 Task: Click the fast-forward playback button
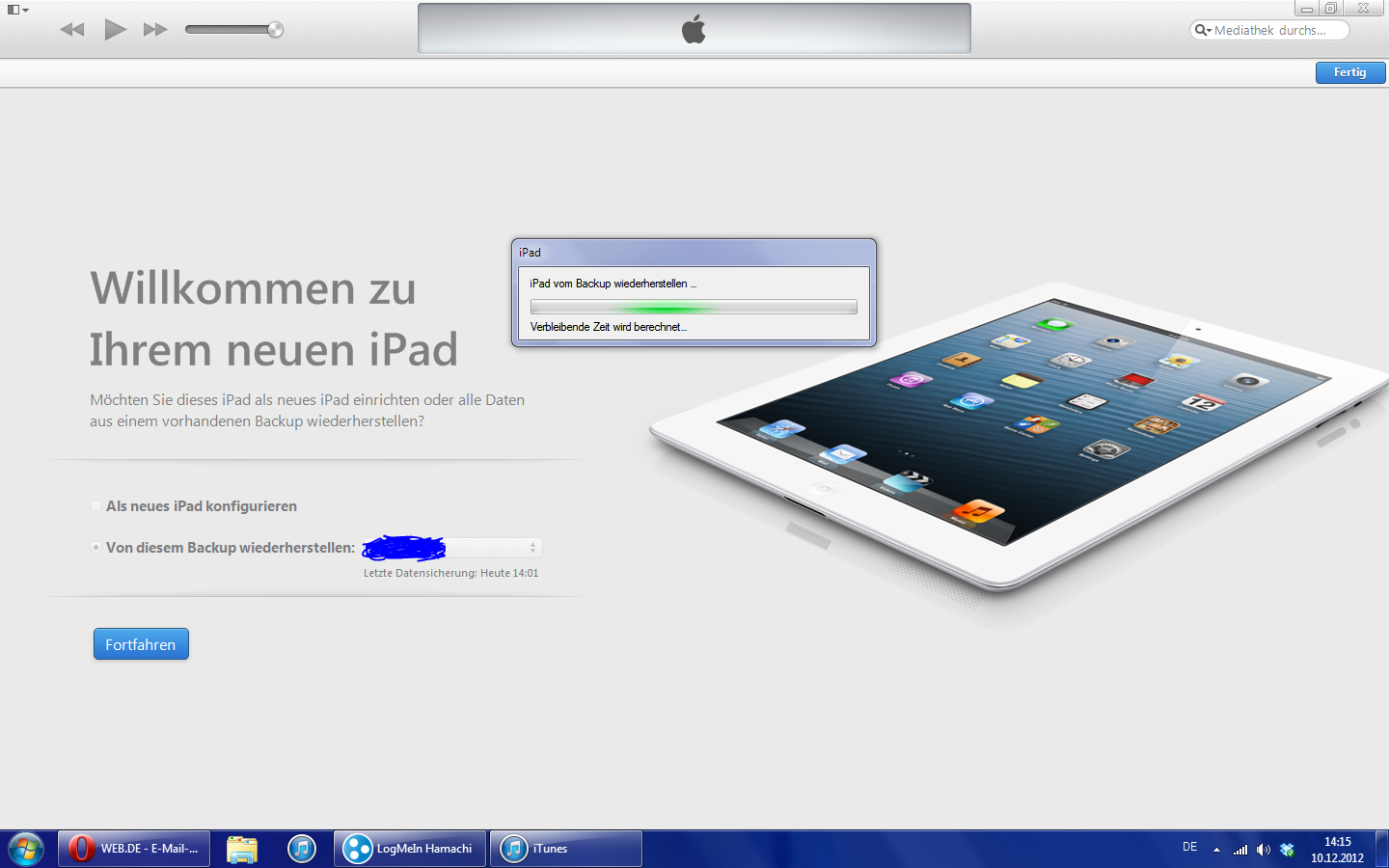point(155,30)
